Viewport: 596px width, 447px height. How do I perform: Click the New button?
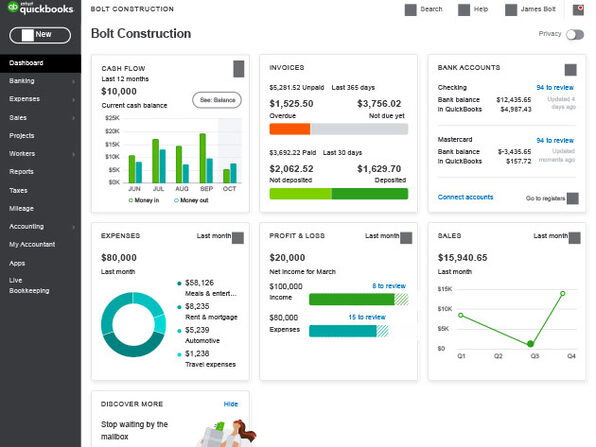click(40, 35)
